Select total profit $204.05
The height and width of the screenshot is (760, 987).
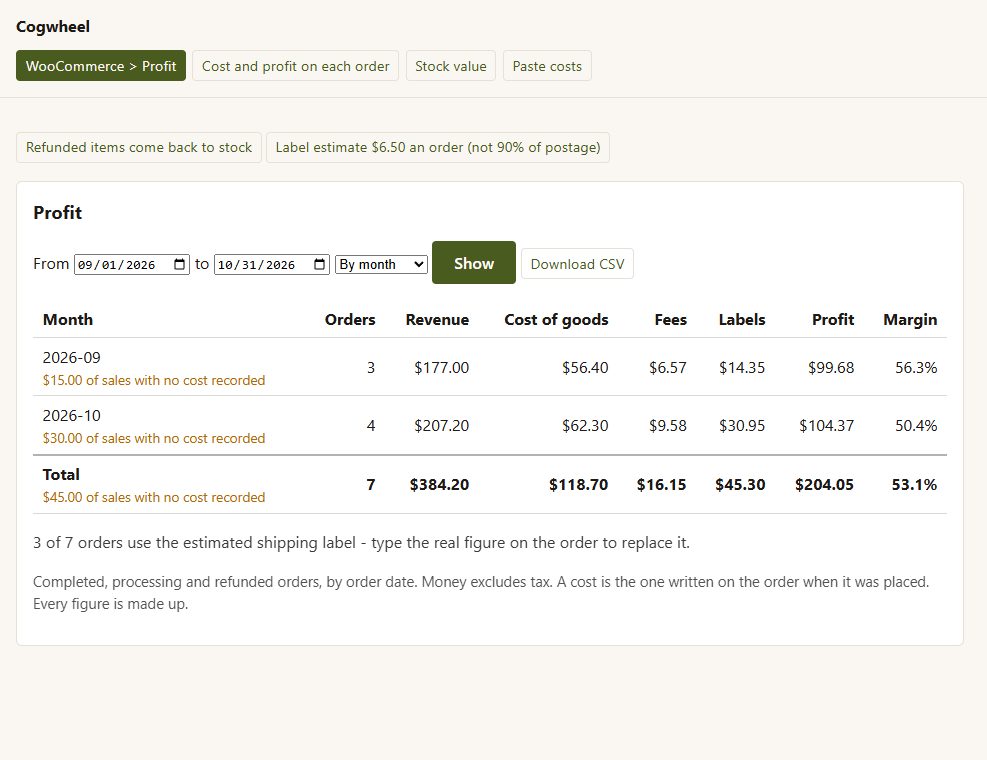click(x=824, y=485)
